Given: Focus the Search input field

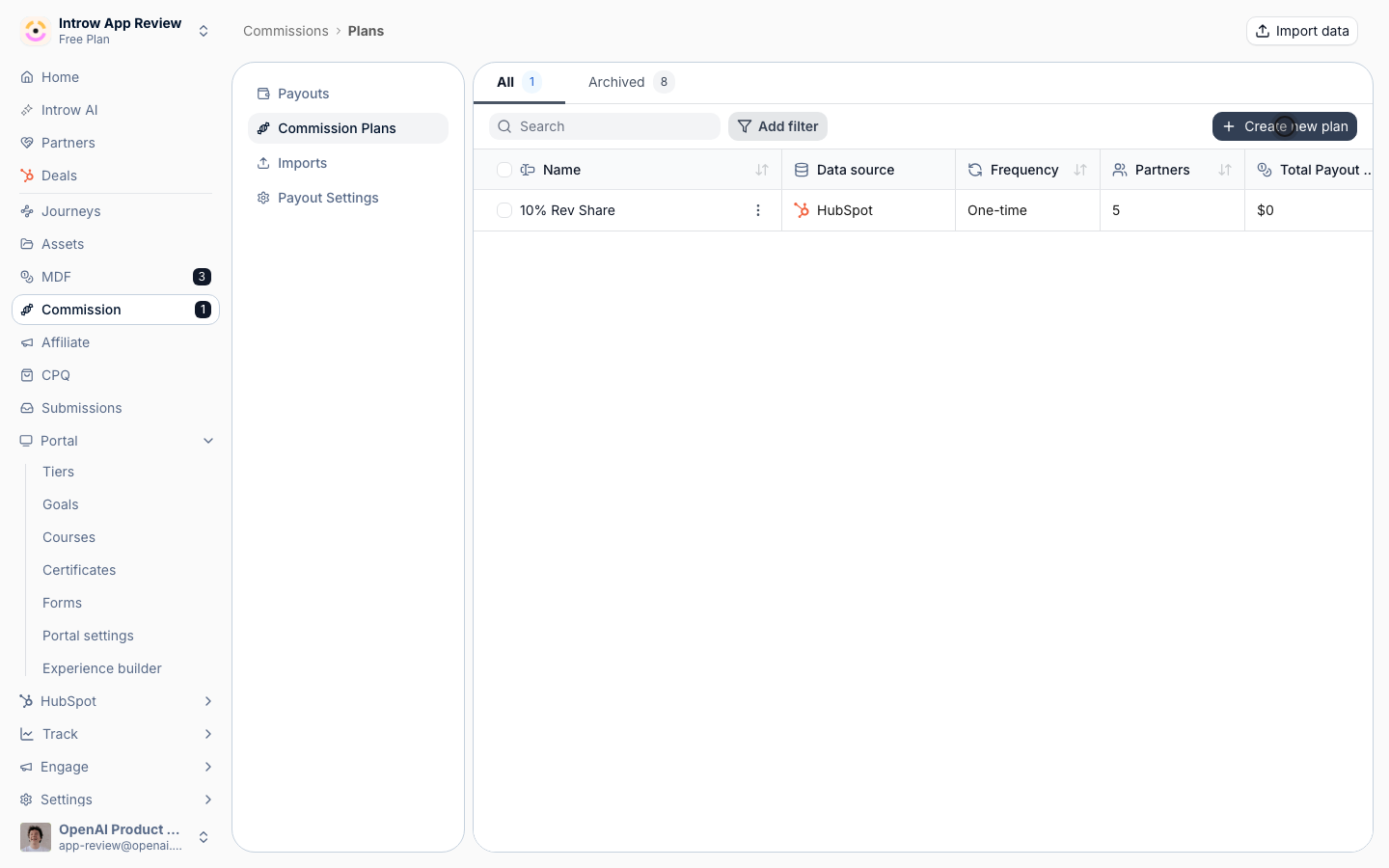Looking at the screenshot, I should pos(605,126).
